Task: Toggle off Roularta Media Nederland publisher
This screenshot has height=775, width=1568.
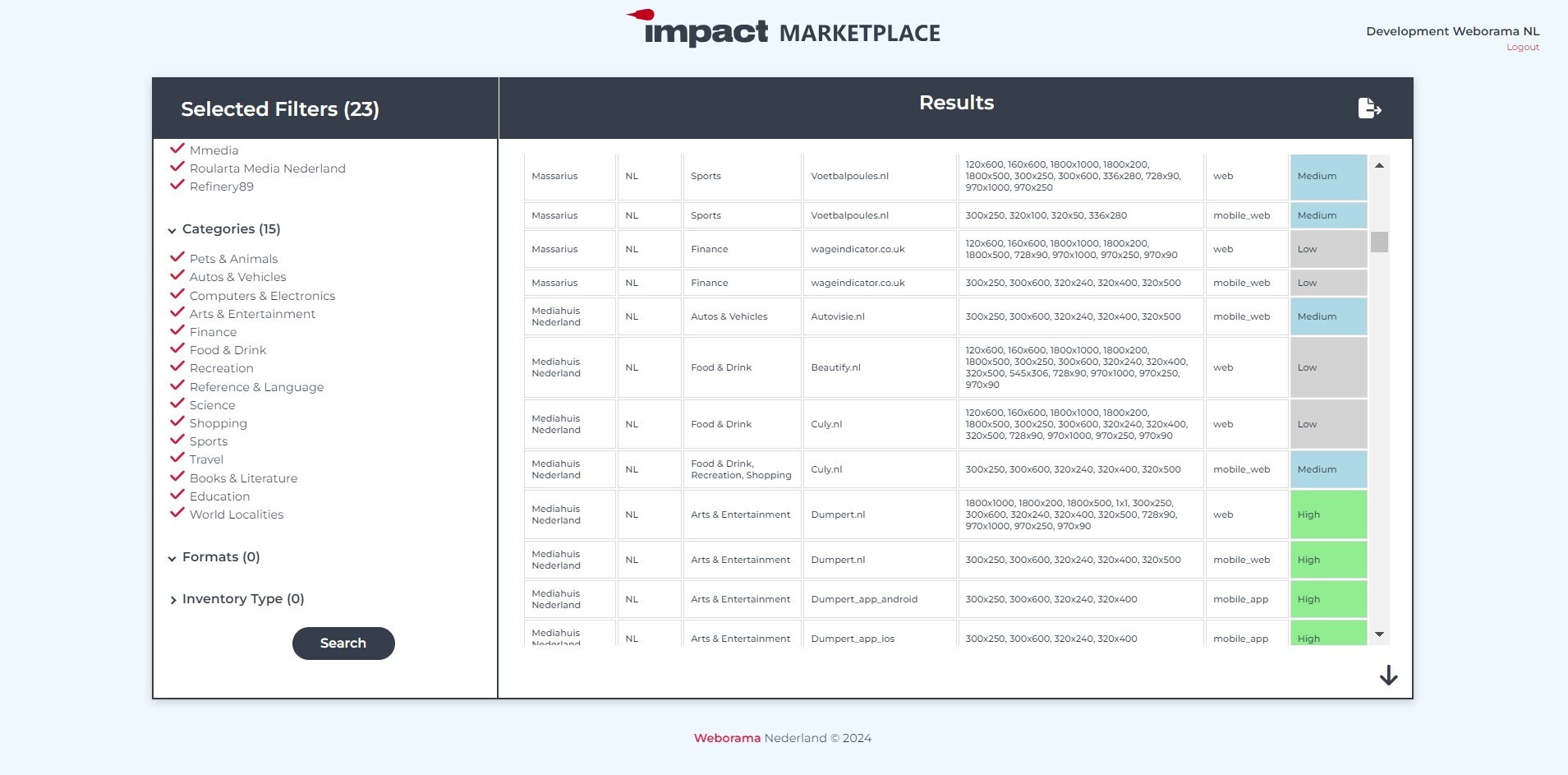Action: [x=177, y=168]
